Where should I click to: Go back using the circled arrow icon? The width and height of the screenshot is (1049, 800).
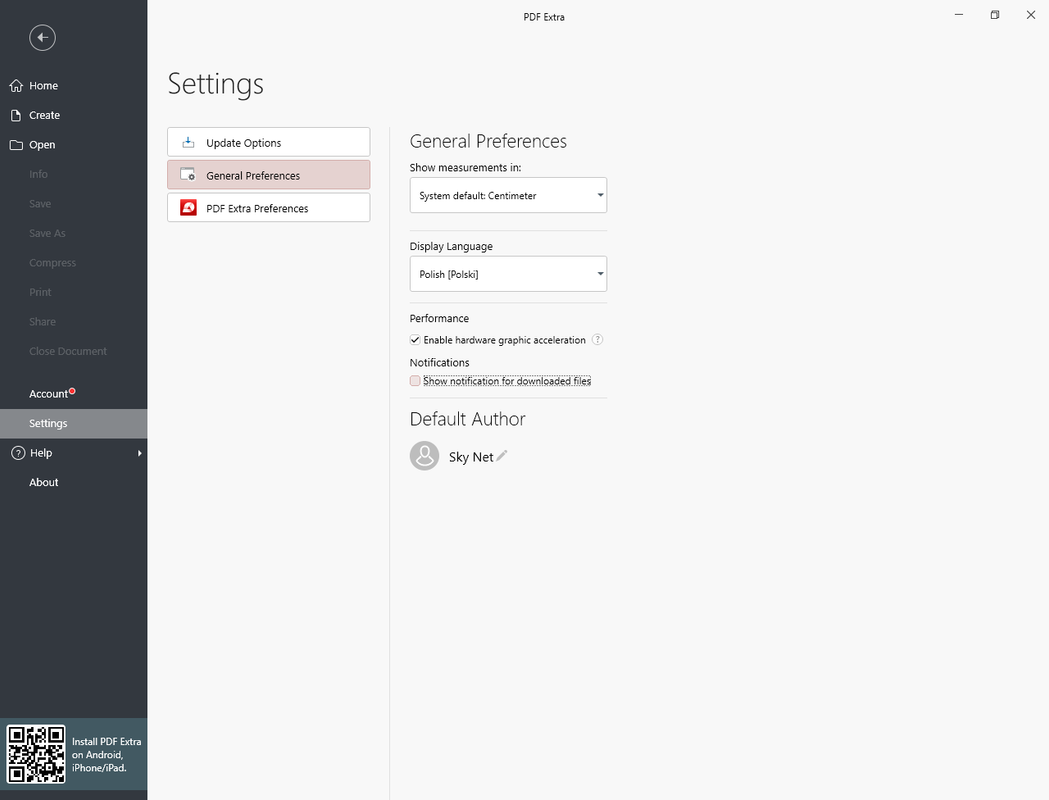[x=42, y=37]
